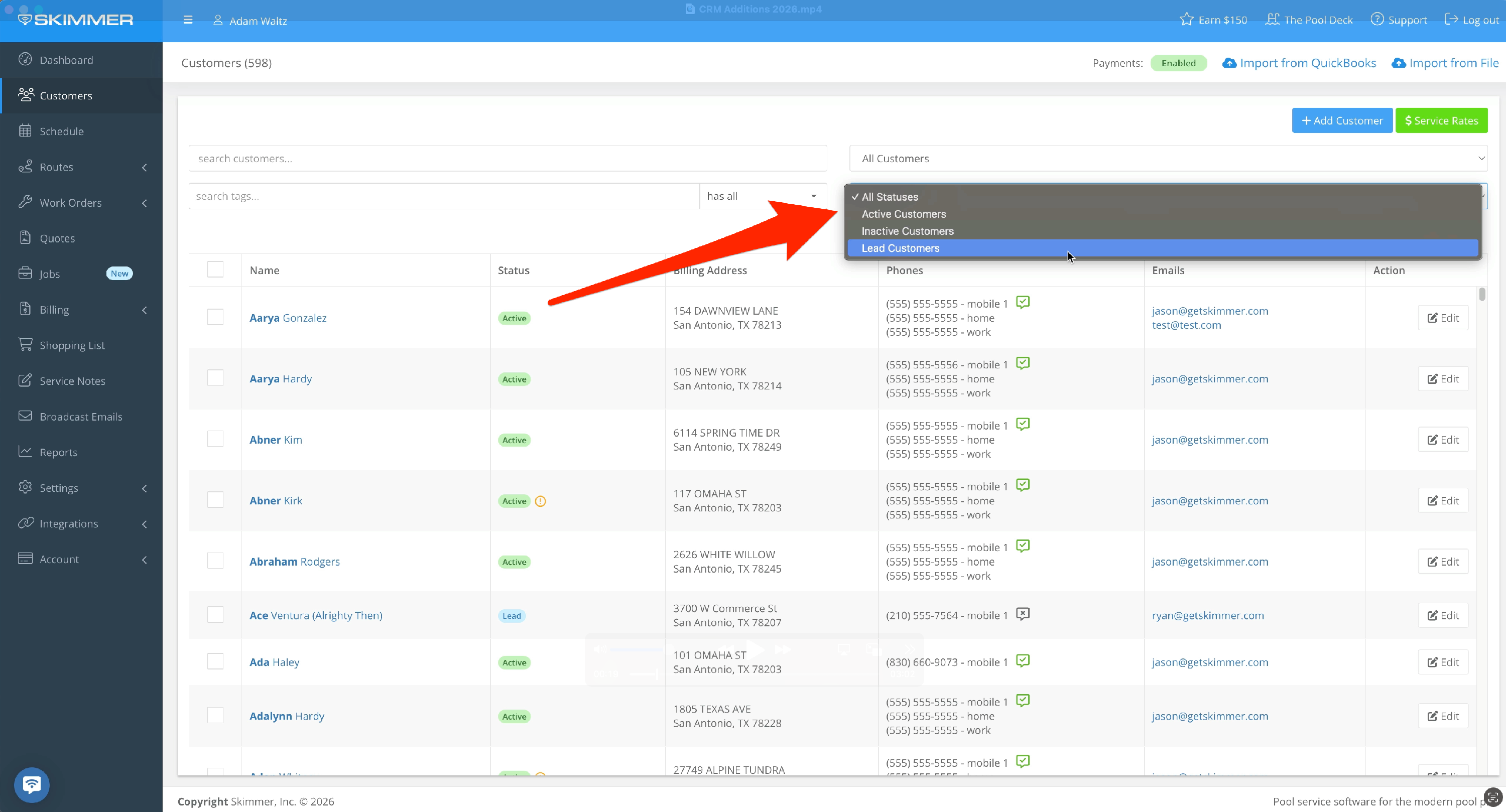The height and width of the screenshot is (812, 1506).
Task: Click SMS-enabled icon for Aarya Gonzalez phone
Action: 1023,302
